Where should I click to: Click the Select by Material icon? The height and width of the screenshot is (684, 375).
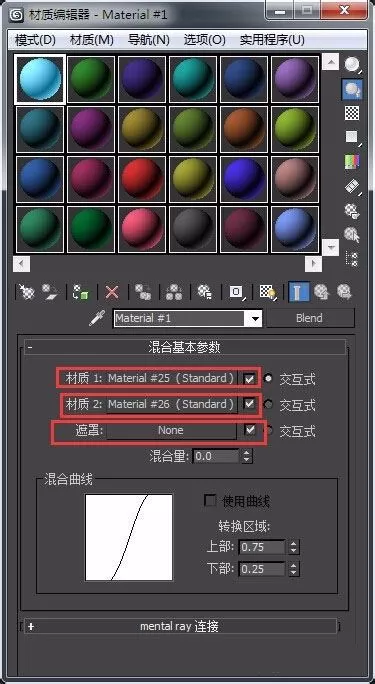tap(352, 235)
